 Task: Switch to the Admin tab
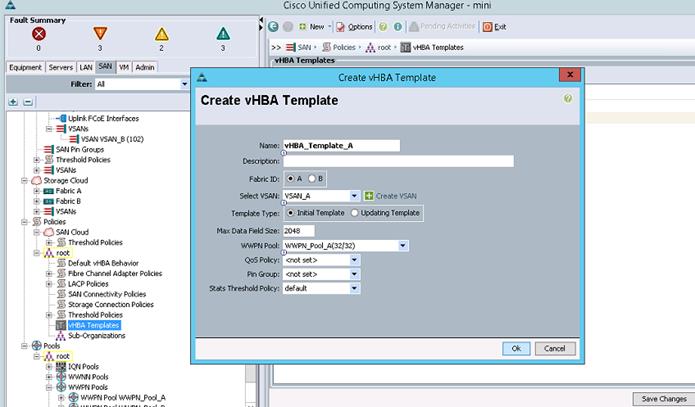click(145, 67)
